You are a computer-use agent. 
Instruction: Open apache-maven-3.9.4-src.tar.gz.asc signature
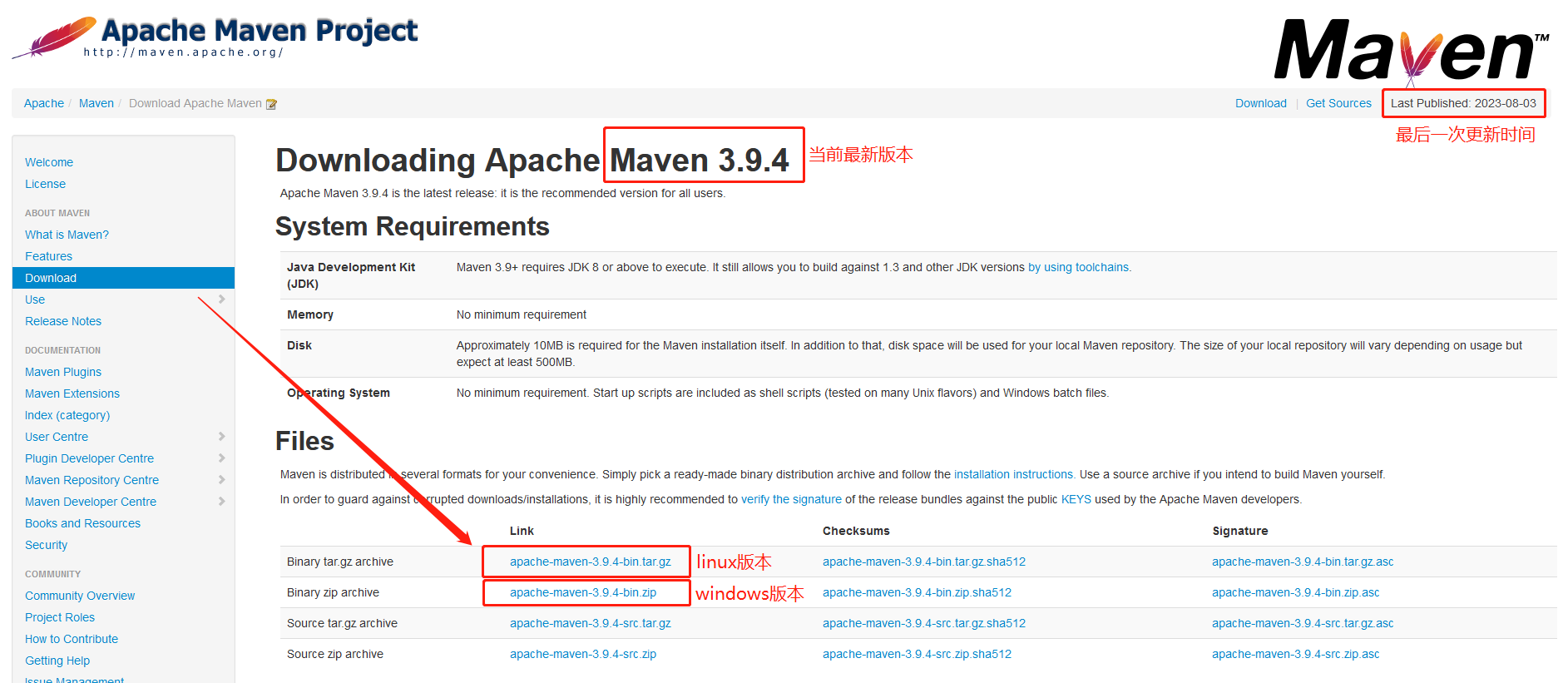pyautogui.click(x=1303, y=623)
